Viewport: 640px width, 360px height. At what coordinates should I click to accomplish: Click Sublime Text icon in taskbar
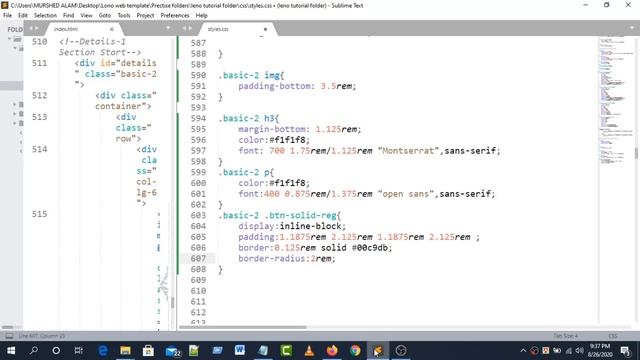tap(378, 351)
